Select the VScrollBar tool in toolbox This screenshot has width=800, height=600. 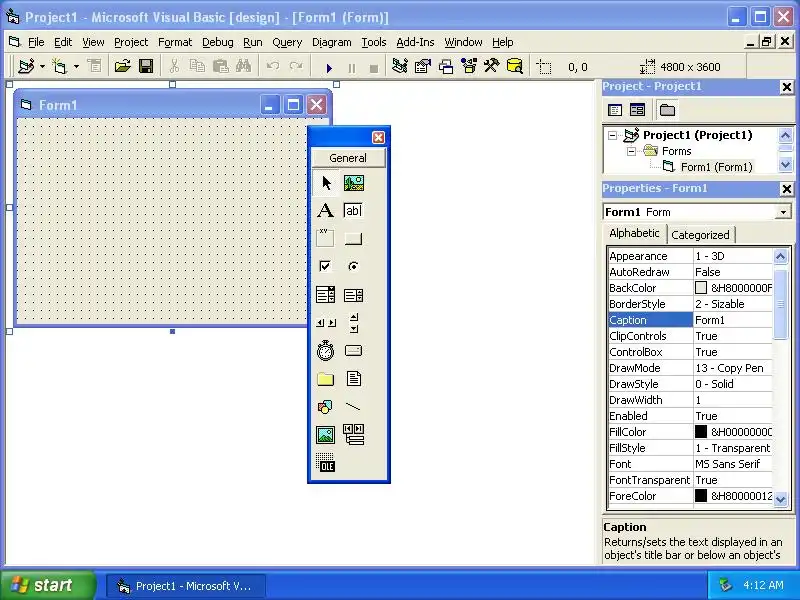pyautogui.click(x=354, y=322)
